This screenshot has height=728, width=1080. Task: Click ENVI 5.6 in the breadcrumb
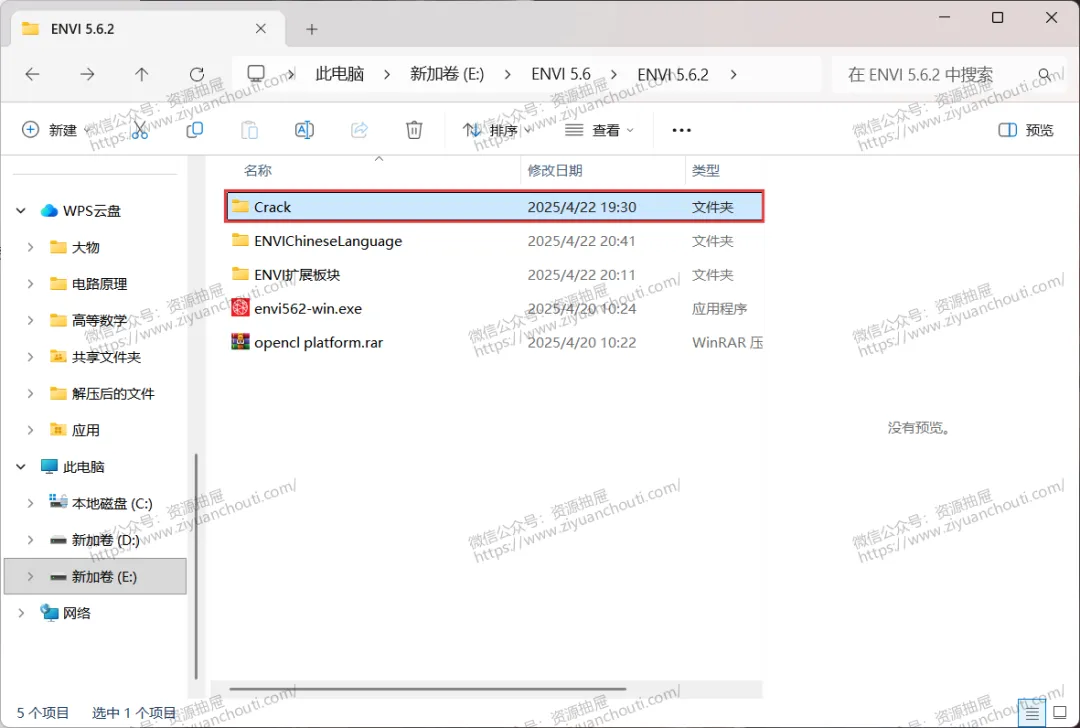(x=561, y=74)
